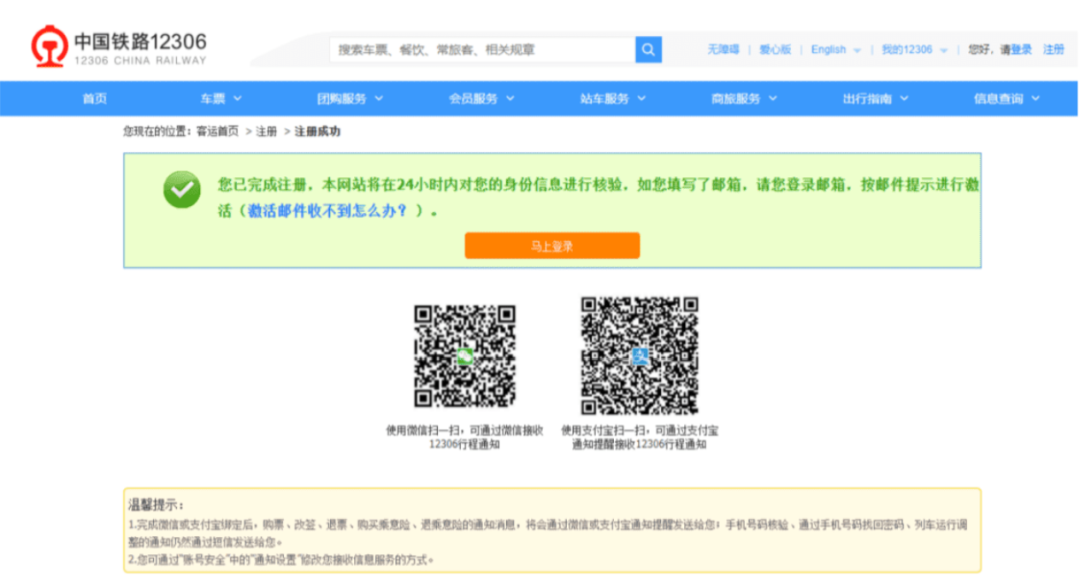The width and height of the screenshot is (1080, 578).
Task: Expand the 会员服务 navigation menu
Action: 481,99
